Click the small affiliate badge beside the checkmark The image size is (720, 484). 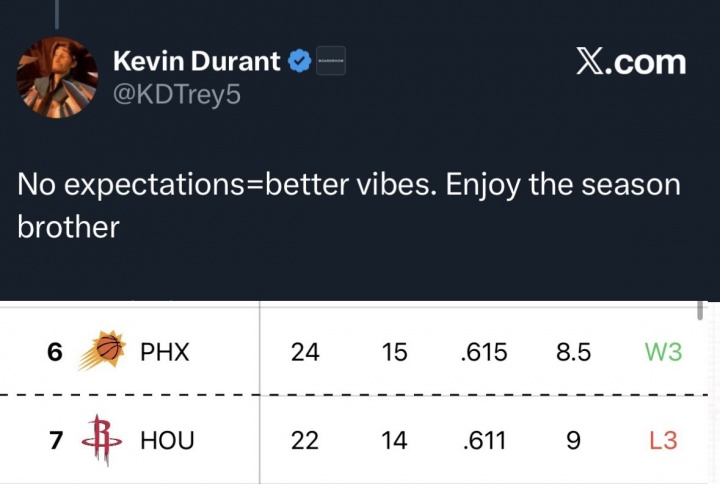pyautogui.click(x=330, y=61)
